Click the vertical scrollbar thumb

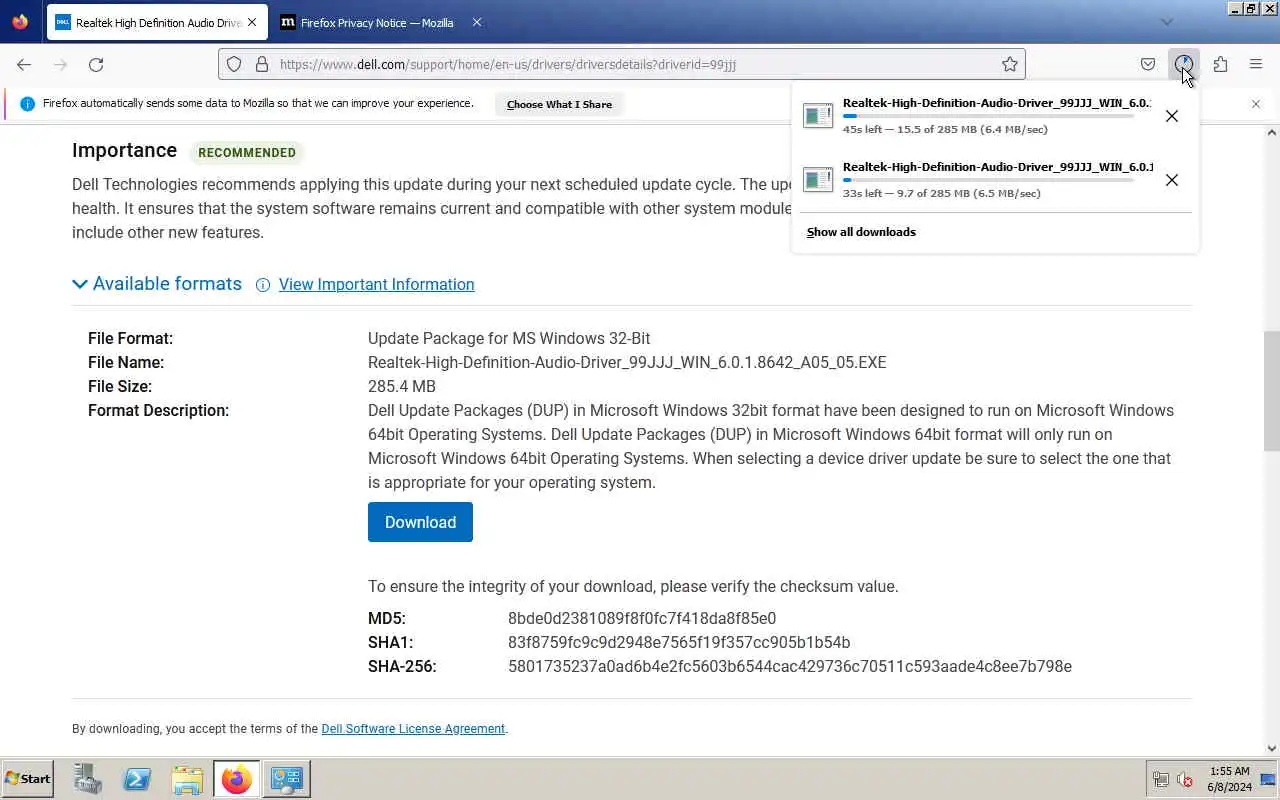click(x=1272, y=390)
